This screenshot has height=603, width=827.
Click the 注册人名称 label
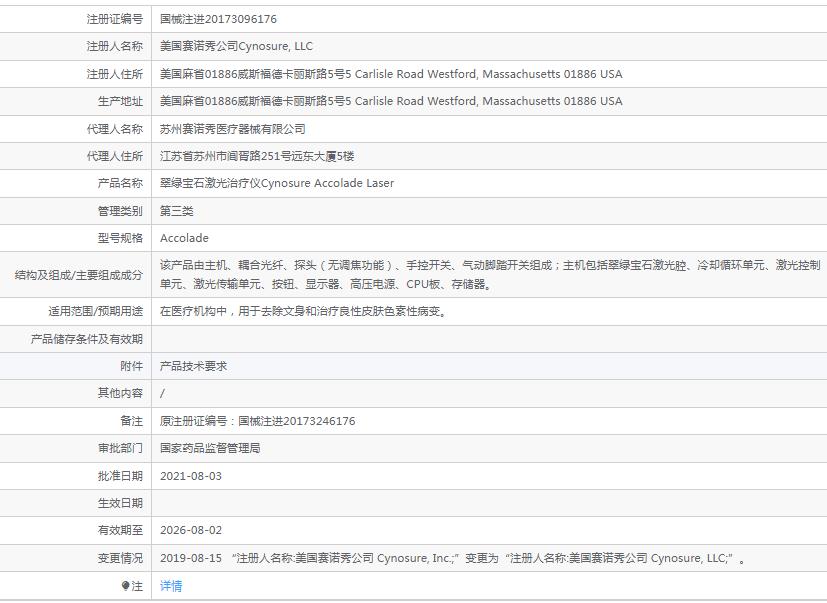[114, 46]
